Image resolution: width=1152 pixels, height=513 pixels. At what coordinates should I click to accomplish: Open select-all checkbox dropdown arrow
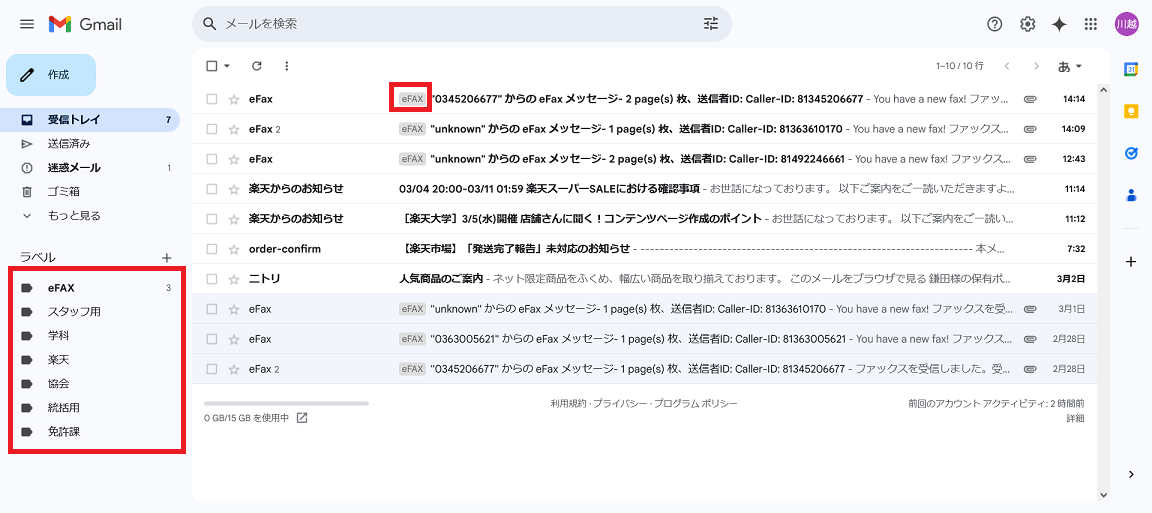tap(227, 66)
